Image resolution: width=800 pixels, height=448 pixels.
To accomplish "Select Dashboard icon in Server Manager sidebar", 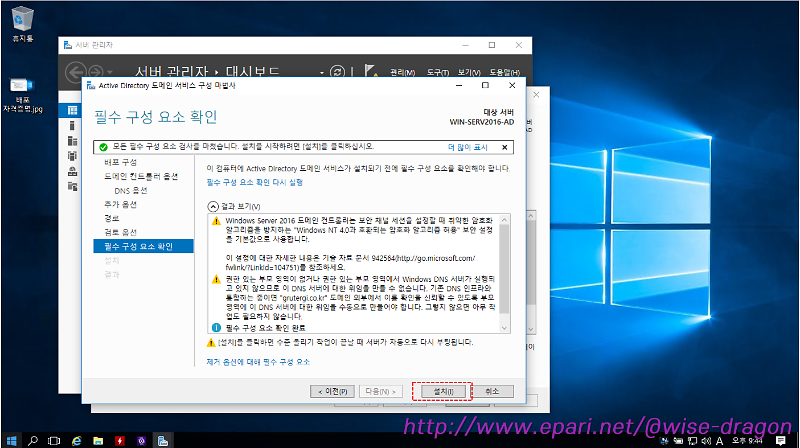I will click(x=72, y=110).
